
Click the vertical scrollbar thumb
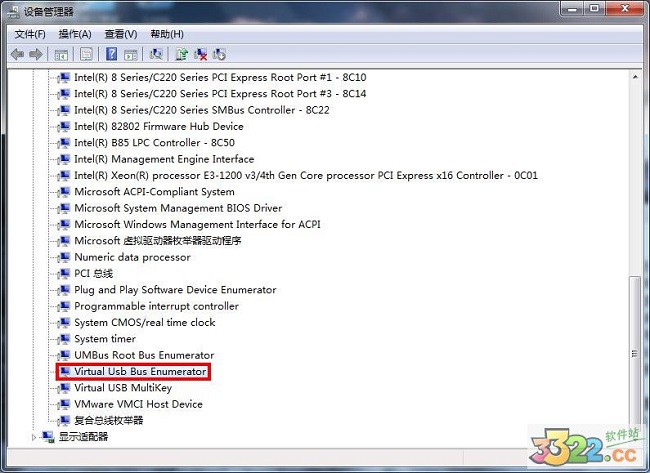pyautogui.click(x=635, y=354)
